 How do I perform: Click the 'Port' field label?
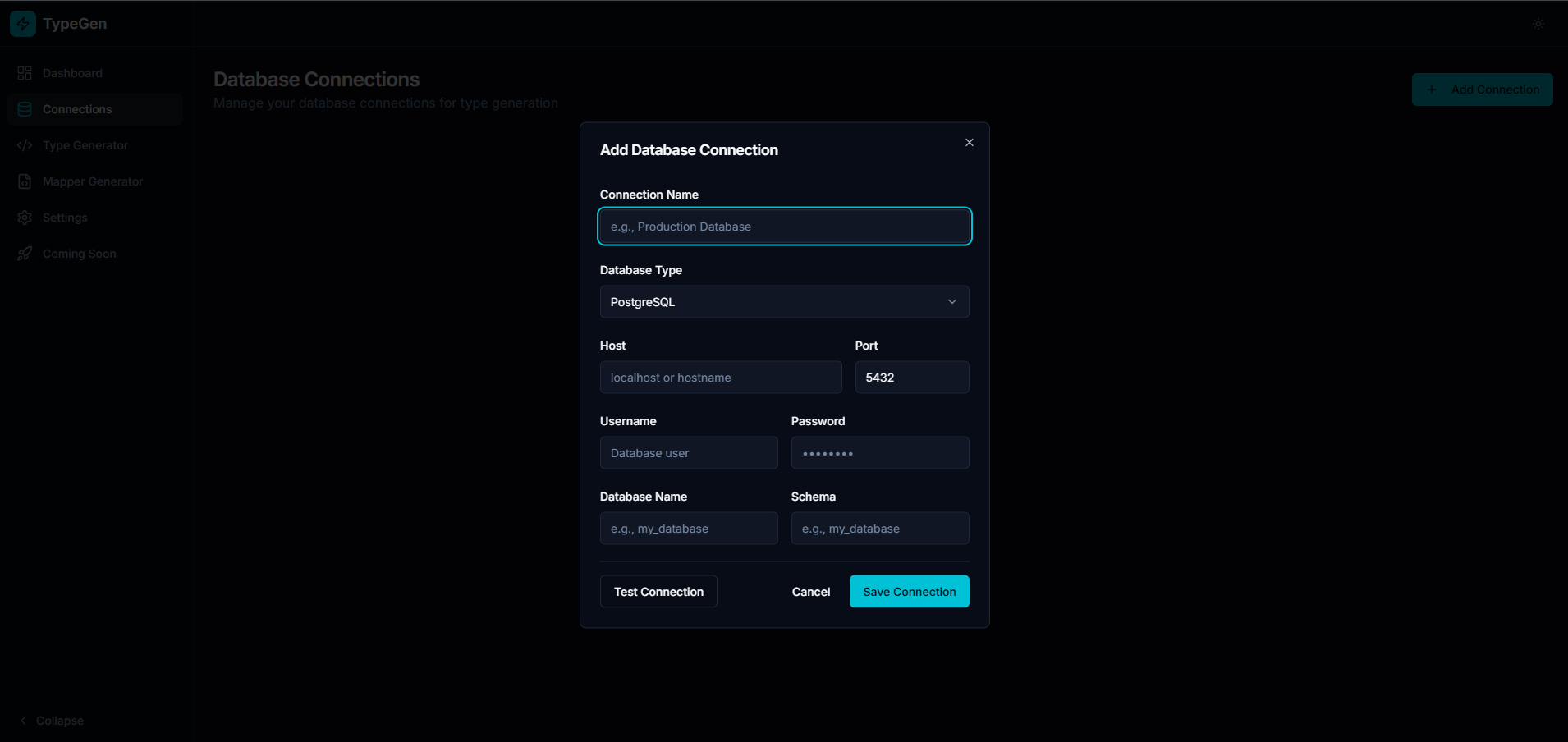(866, 346)
